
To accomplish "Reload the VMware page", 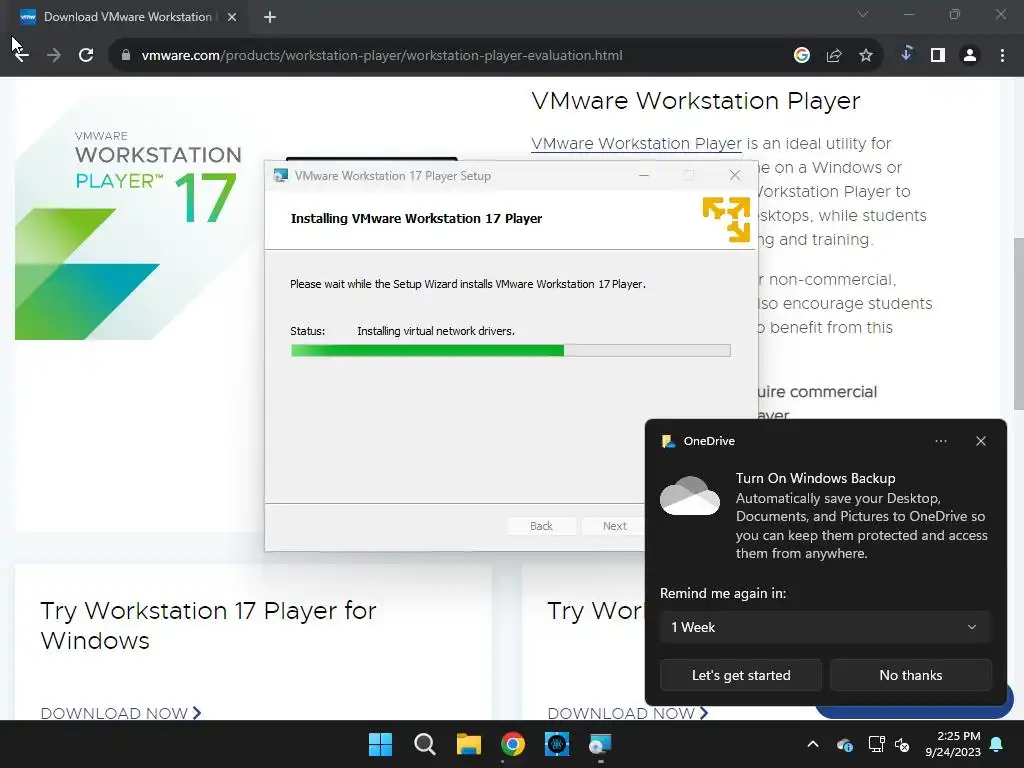I will pos(86,56).
